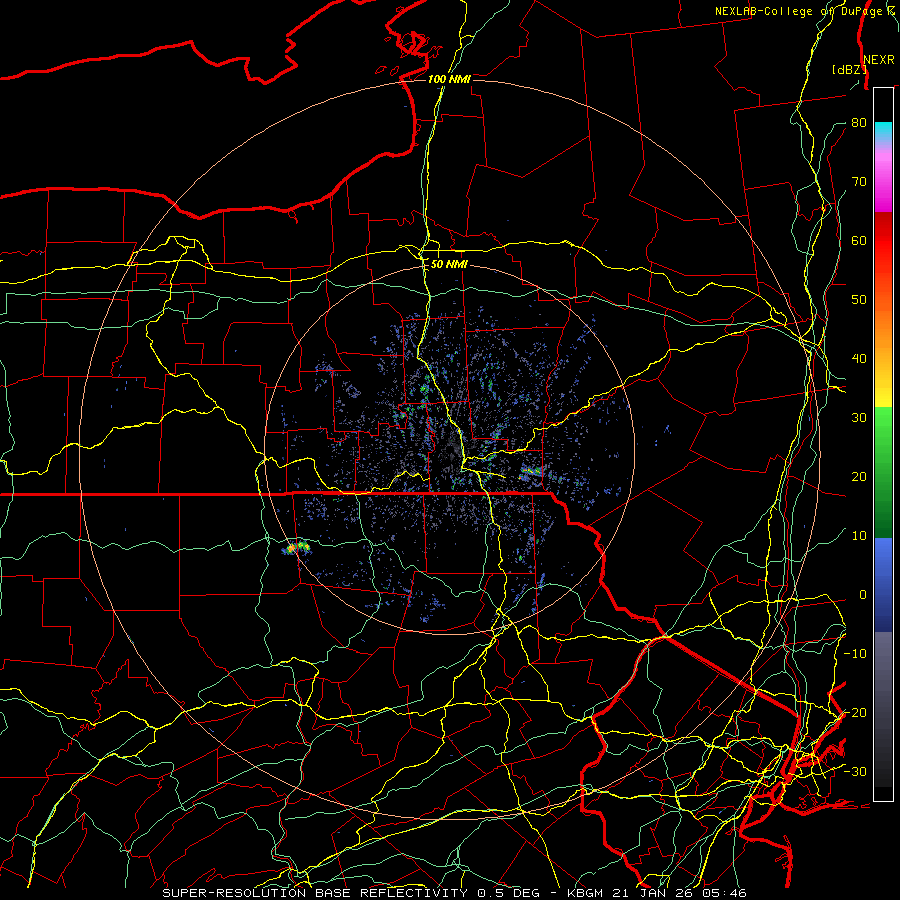The height and width of the screenshot is (900, 900).
Task: Click the orange echo cell west of radar
Action: (x=292, y=549)
